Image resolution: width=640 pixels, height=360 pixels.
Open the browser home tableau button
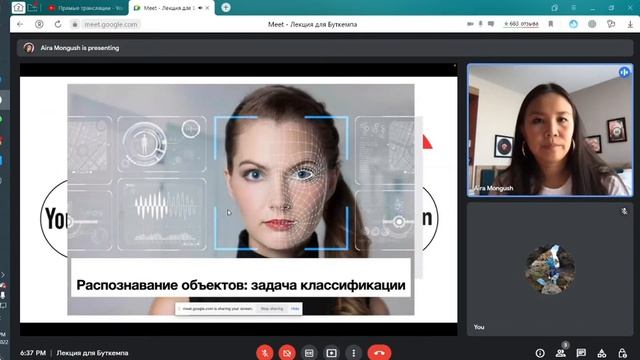click(18, 7)
